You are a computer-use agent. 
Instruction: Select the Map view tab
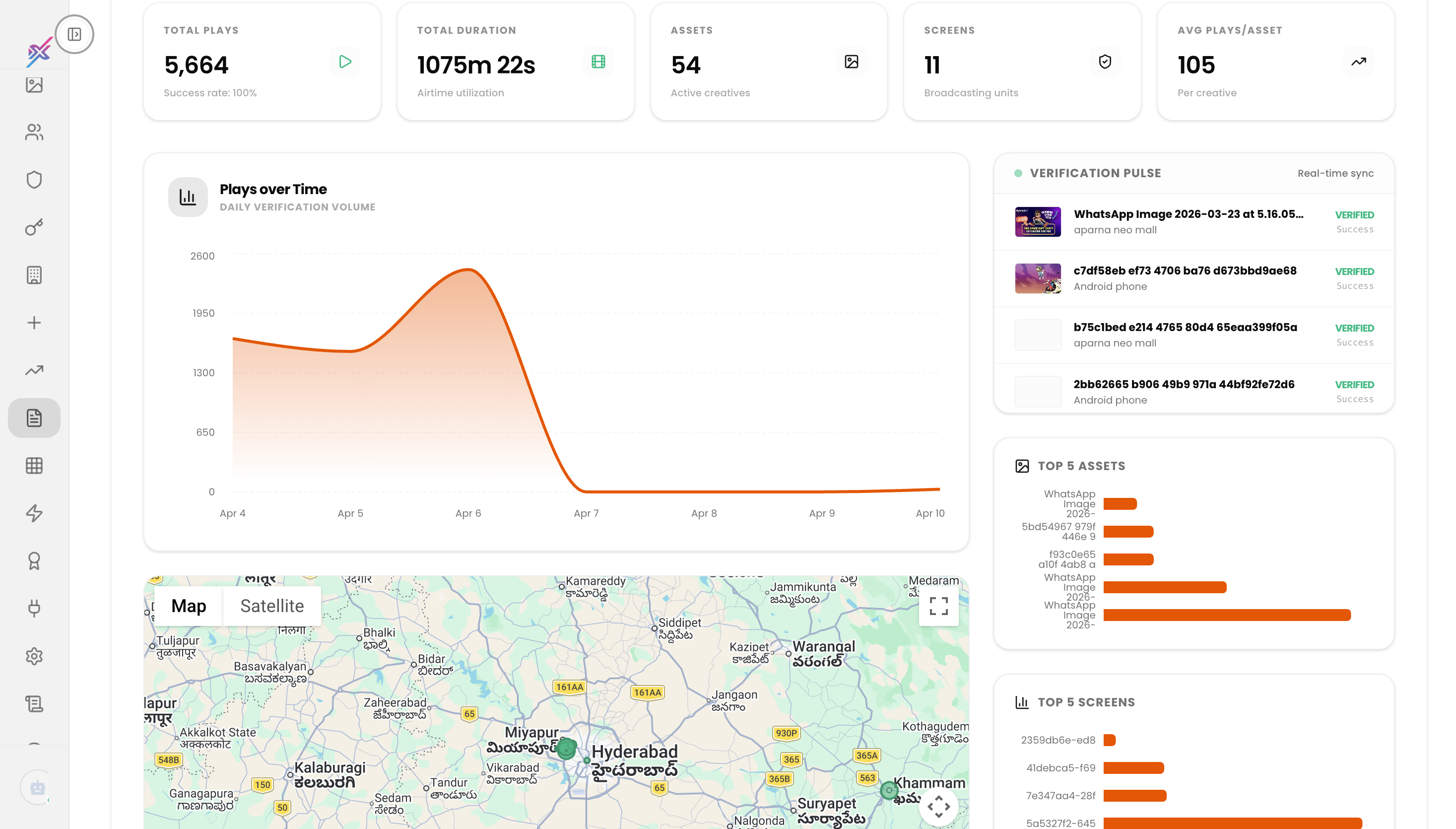(189, 606)
